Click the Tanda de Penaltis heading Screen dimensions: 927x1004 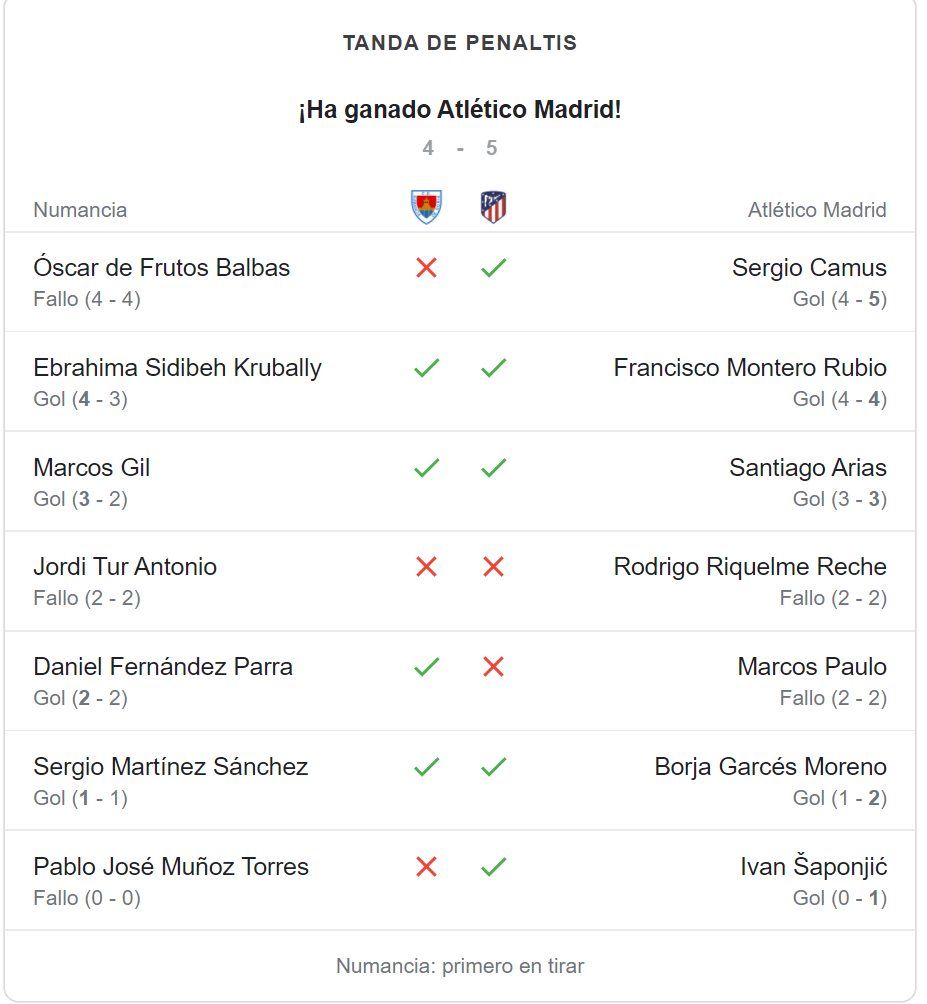coord(460,43)
